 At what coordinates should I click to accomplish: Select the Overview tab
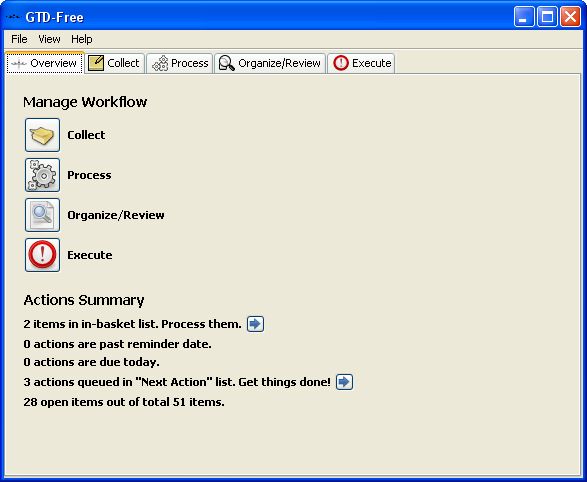pos(45,63)
